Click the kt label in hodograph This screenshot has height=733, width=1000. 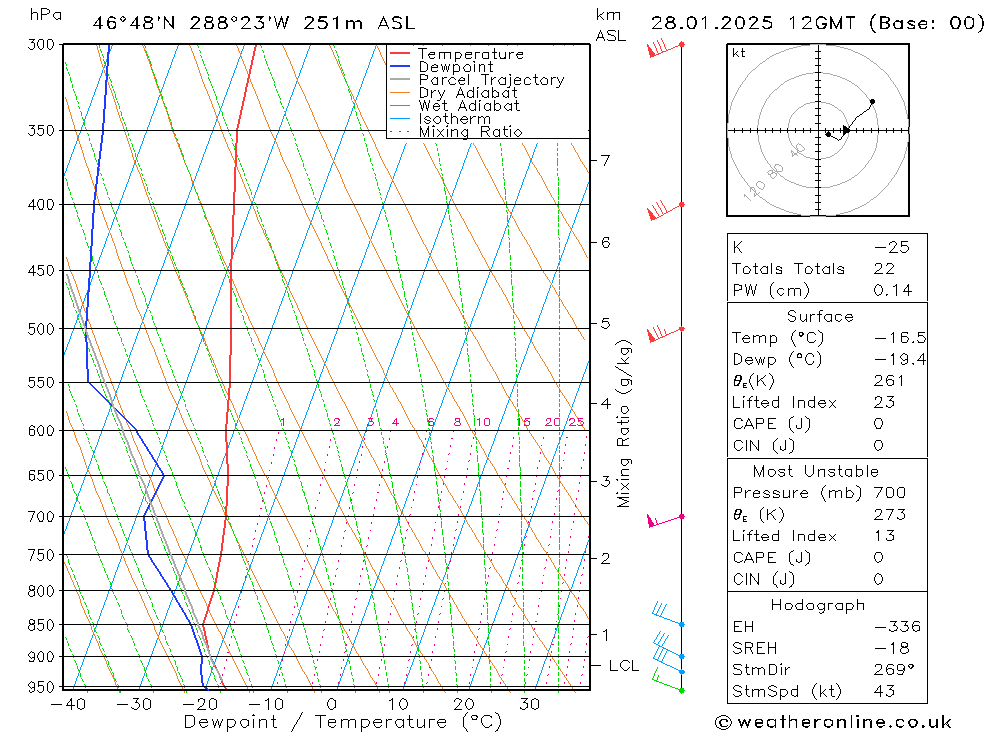(x=739, y=53)
